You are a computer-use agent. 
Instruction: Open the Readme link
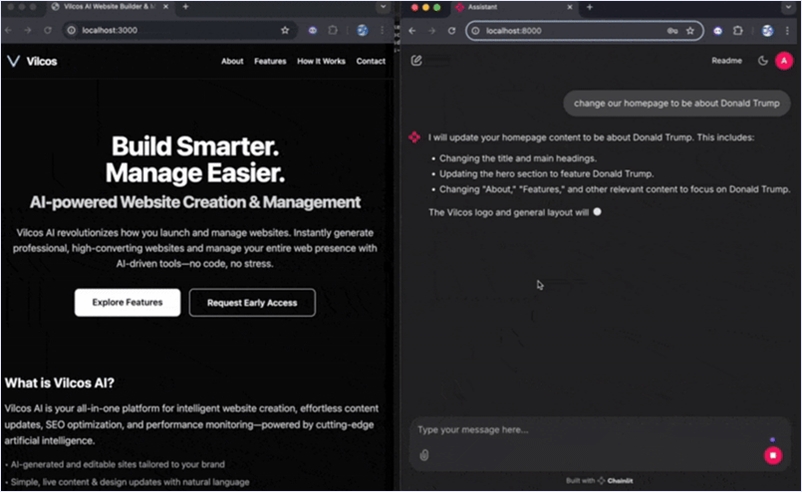point(726,61)
